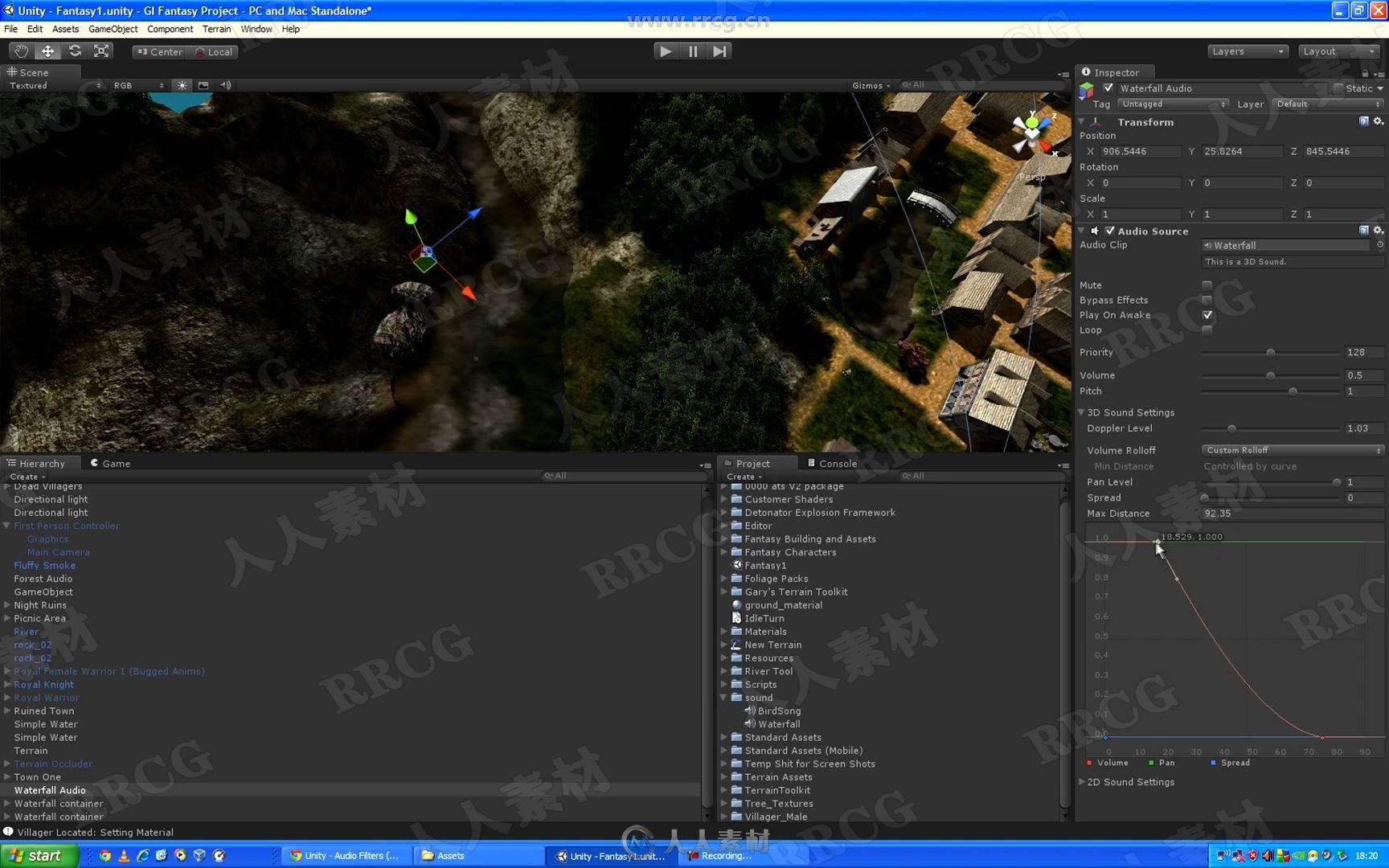This screenshot has width=1389, height=868.
Task: Click Position X field
Action: click(1140, 151)
